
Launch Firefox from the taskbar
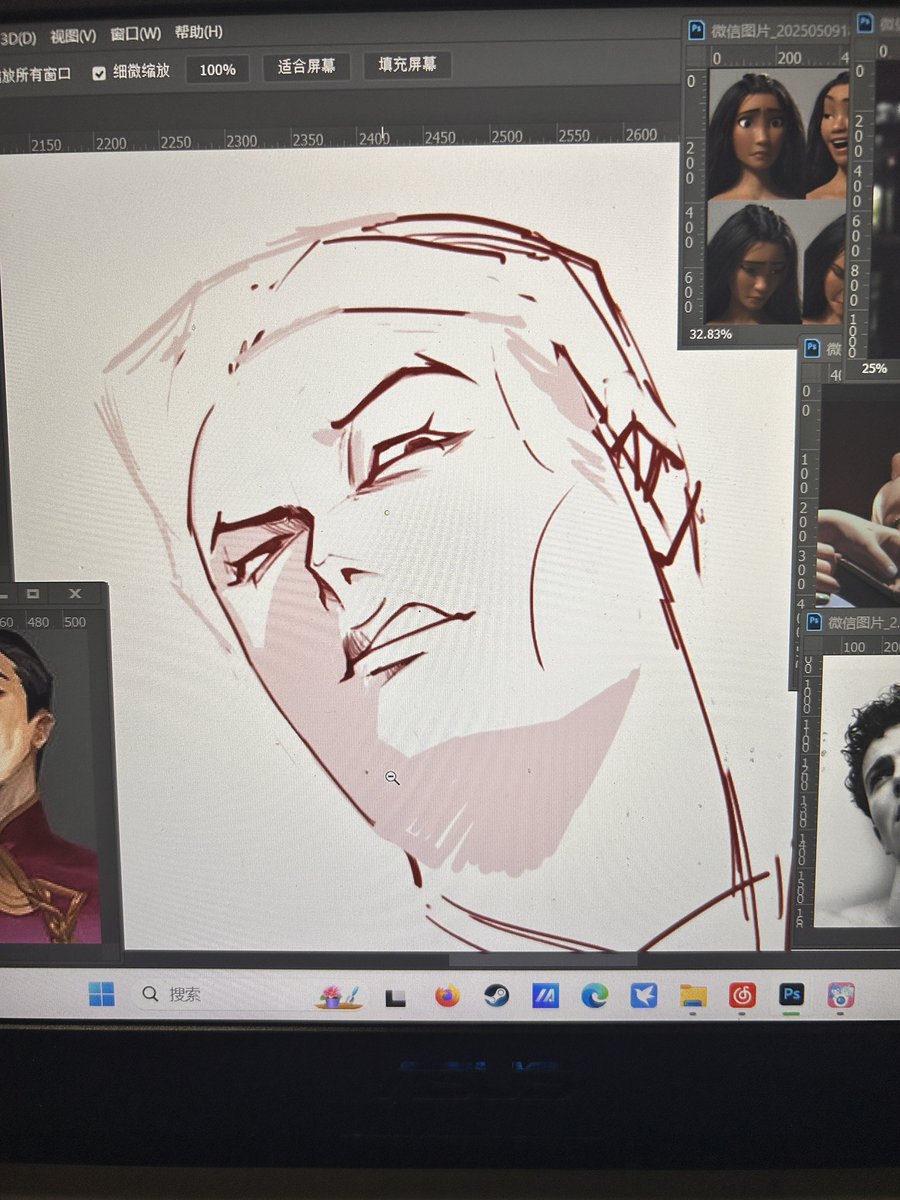[447, 995]
